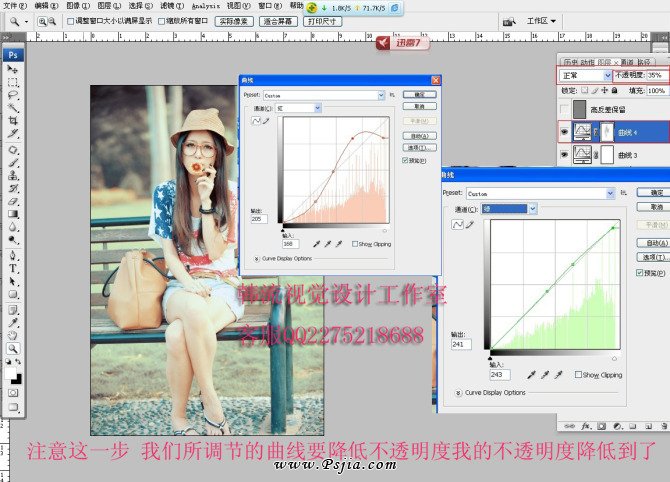This screenshot has width=670, height=482.
Task: Toggle Show Clipping in green Curves dialog
Action: pos(578,374)
